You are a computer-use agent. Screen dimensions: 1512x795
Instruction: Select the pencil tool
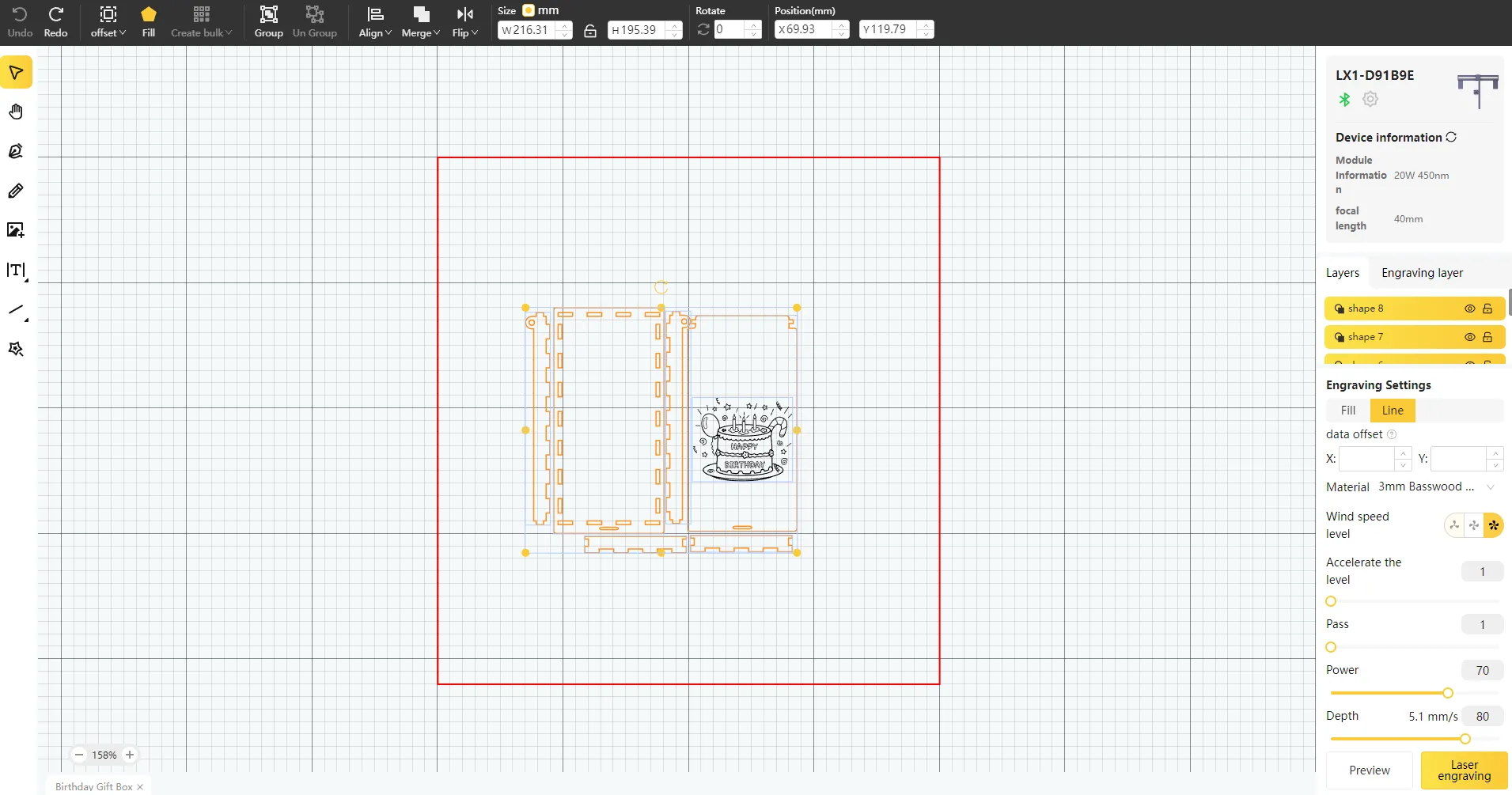16,191
